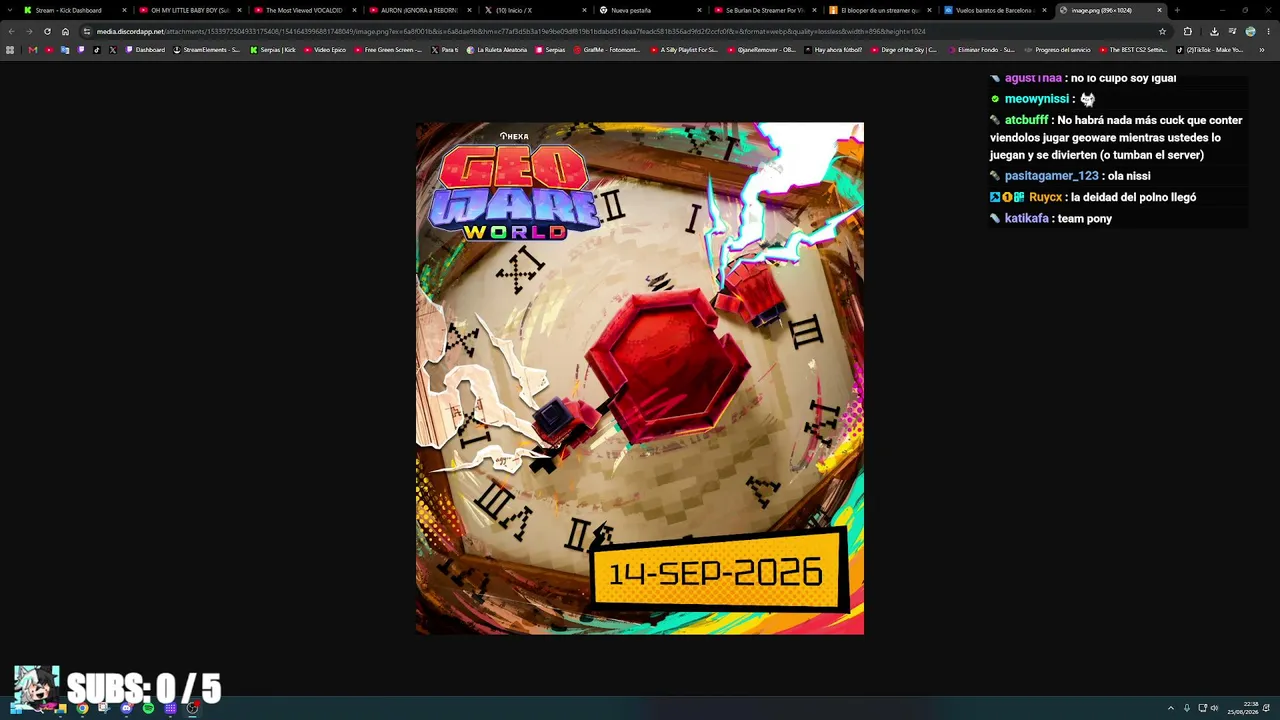The width and height of the screenshot is (1280, 720).
Task: Click the katikafa username in chat
Action: coord(1027,218)
